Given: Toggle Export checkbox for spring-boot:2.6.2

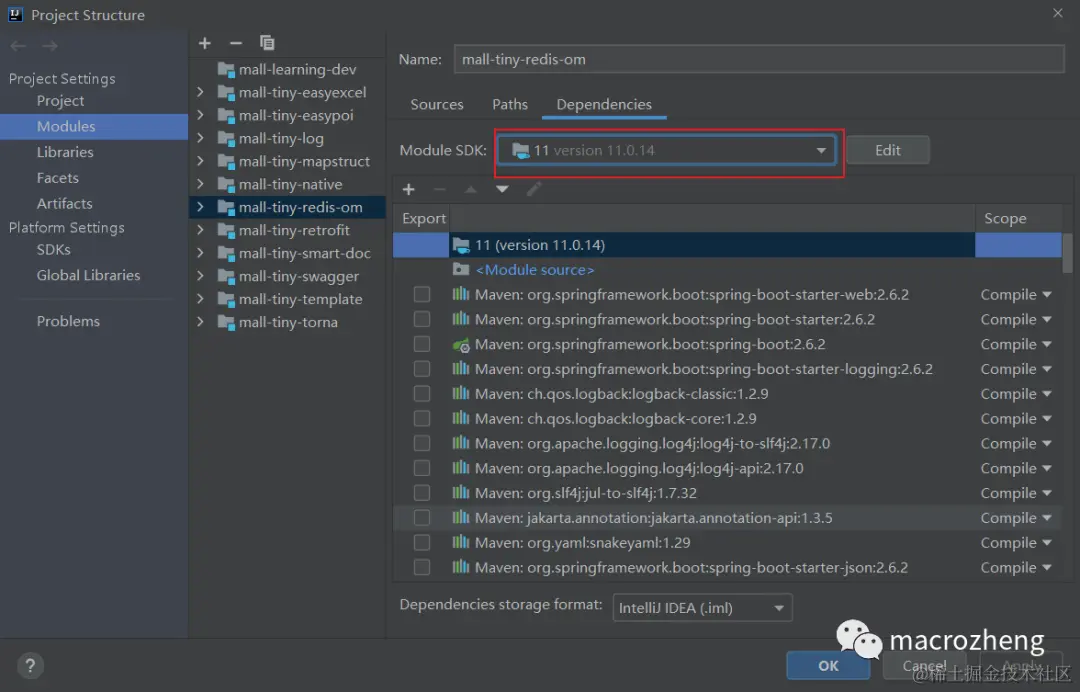Looking at the screenshot, I should (422, 344).
